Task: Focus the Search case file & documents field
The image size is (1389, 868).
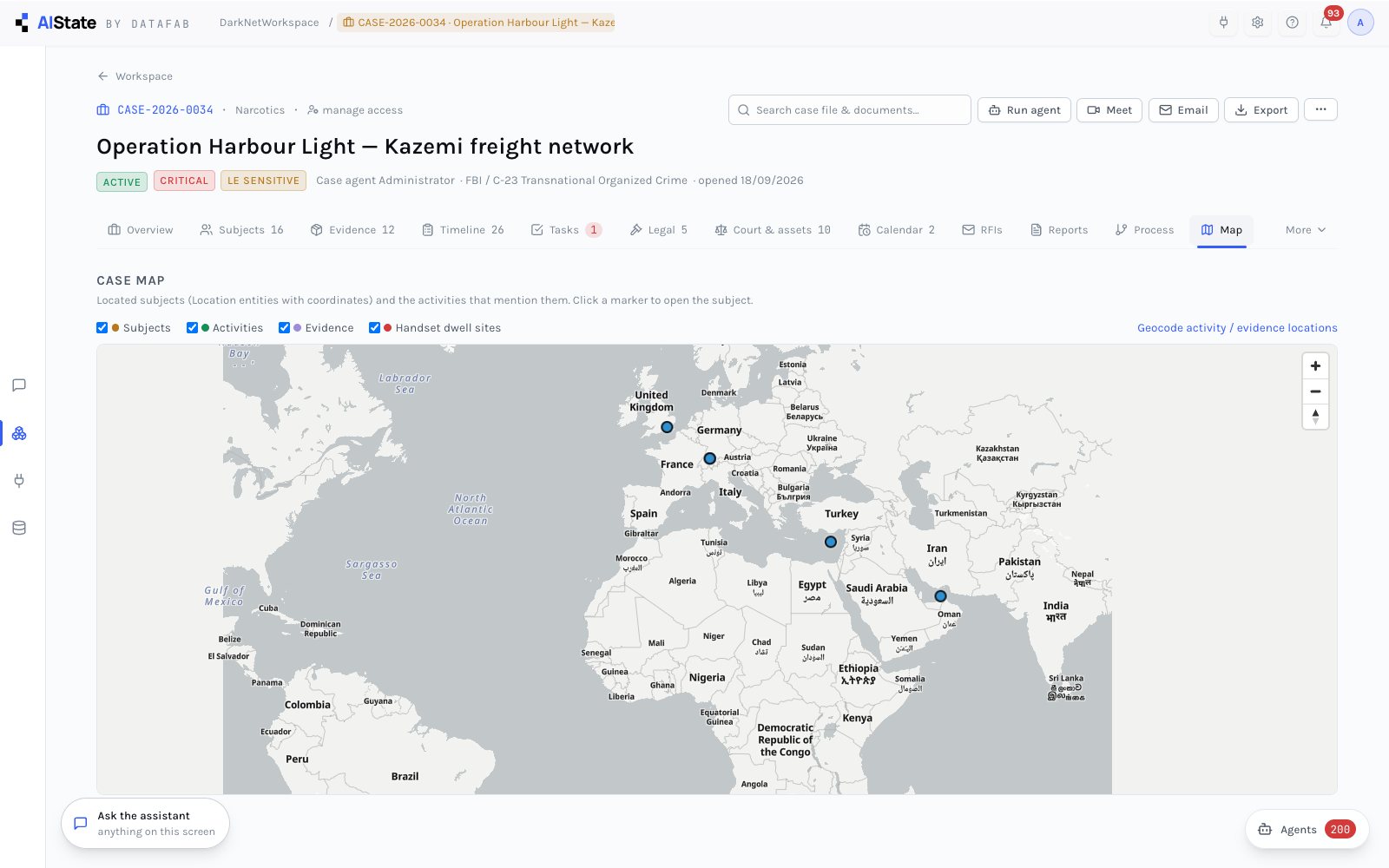Action: (849, 109)
